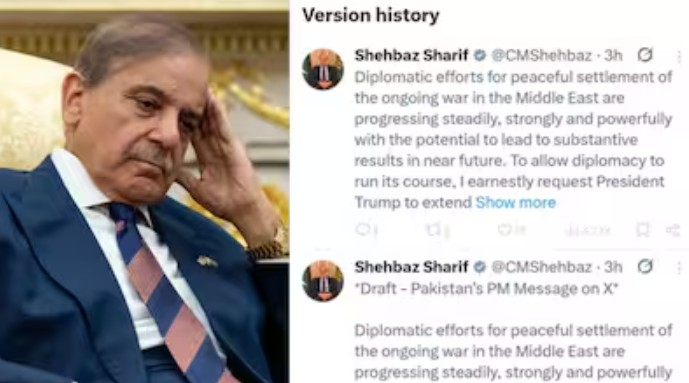Image resolution: width=689 pixels, height=383 pixels.
Task: Open three-dot more menu on first tweet
Action: [x=679, y=57]
